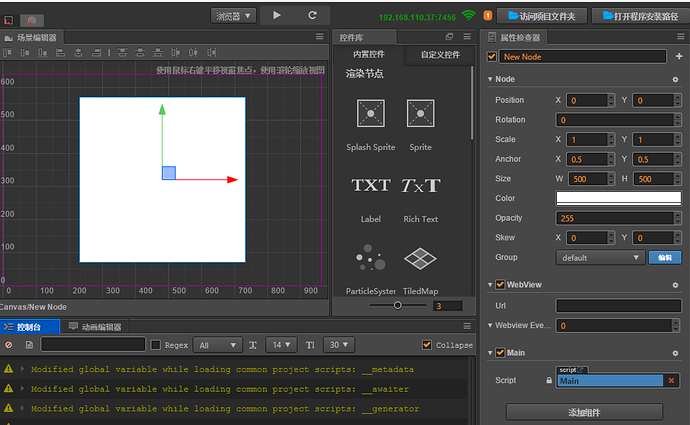Select the ParticleSystem widget
690x425 pixels.
(x=371, y=257)
